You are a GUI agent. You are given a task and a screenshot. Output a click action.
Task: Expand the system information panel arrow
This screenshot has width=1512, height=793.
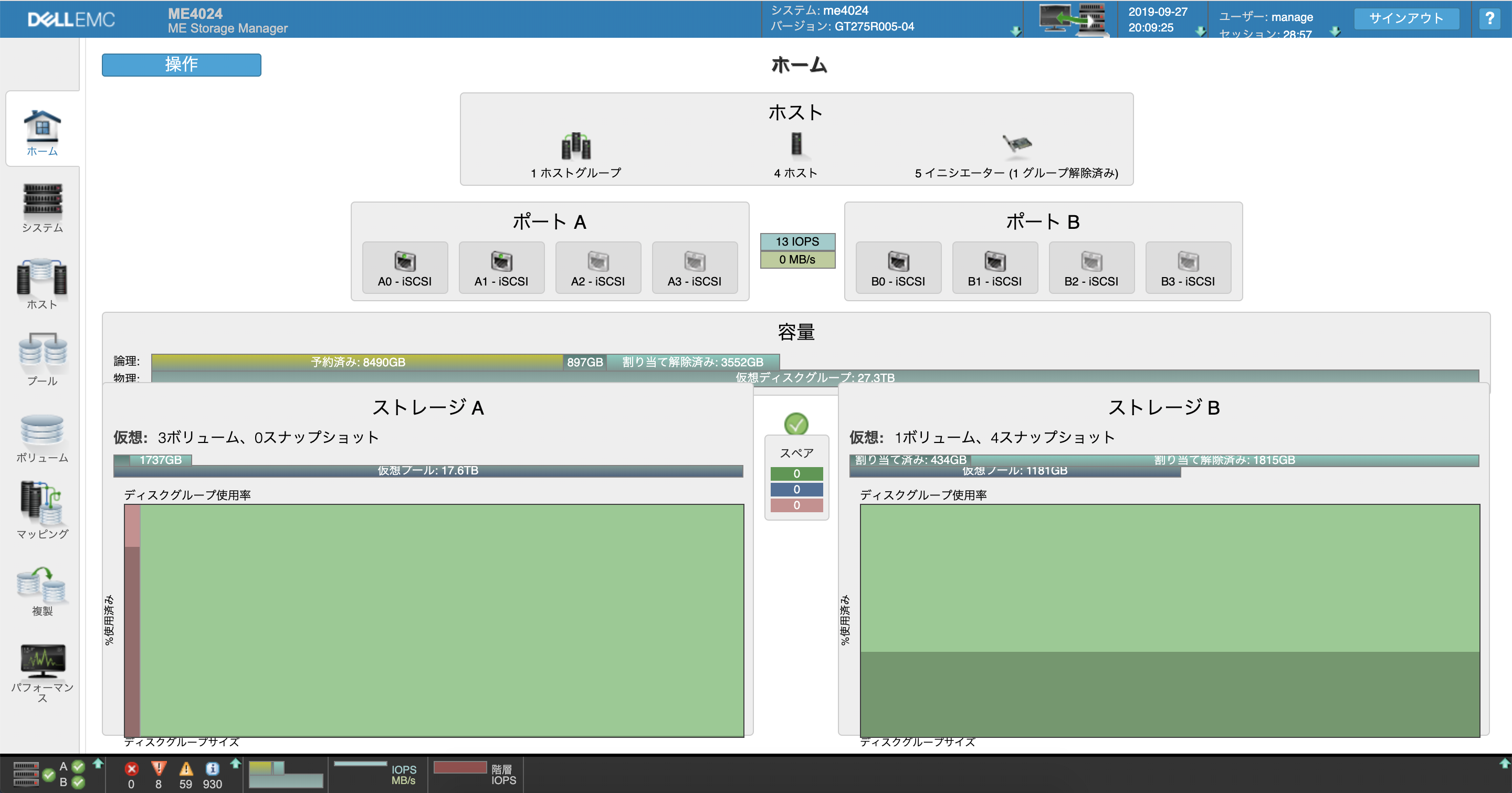point(1015,31)
